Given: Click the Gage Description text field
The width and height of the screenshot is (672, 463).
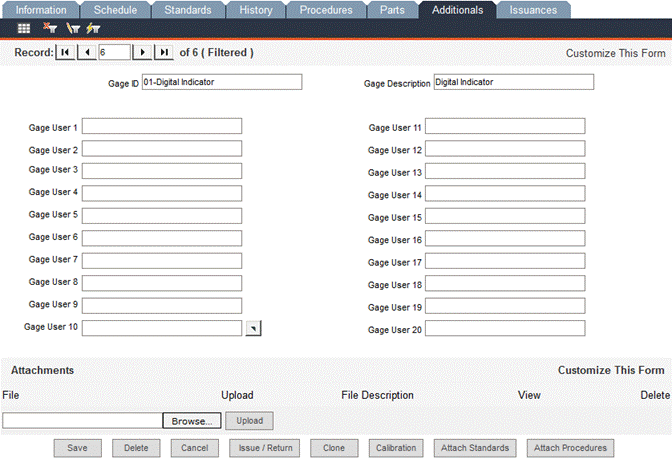Looking at the screenshot, I should tap(513, 82).
